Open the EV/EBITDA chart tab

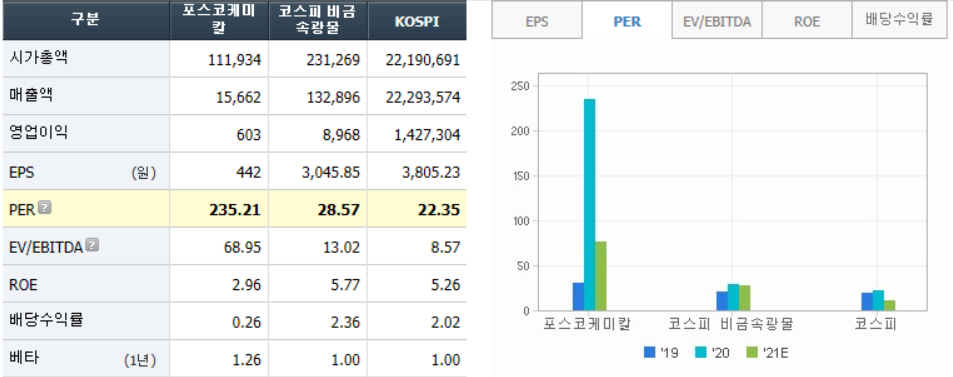(x=717, y=21)
